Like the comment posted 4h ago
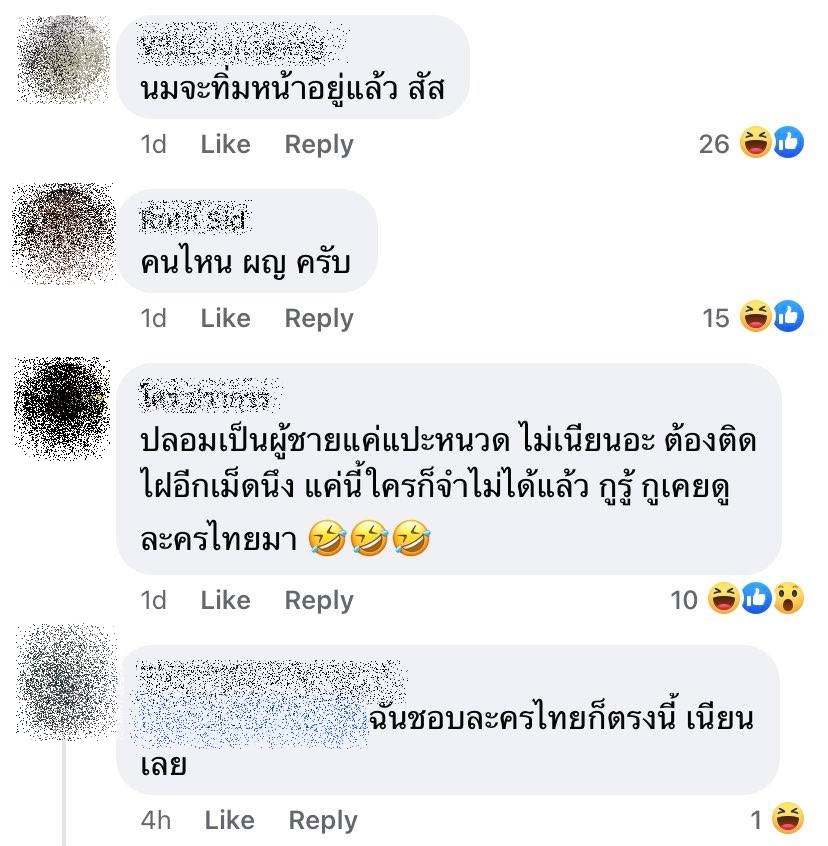Viewport: 828px width, 846px height. [x=229, y=820]
